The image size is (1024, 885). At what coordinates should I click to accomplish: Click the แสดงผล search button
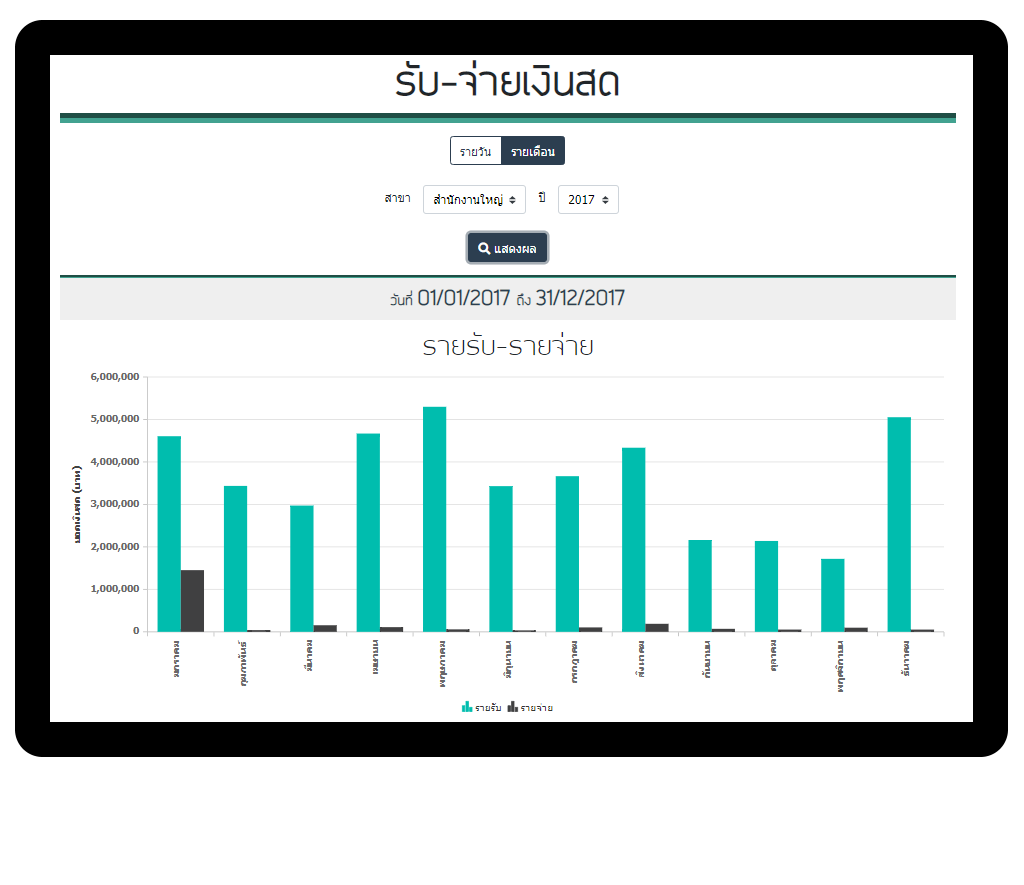(507, 248)
